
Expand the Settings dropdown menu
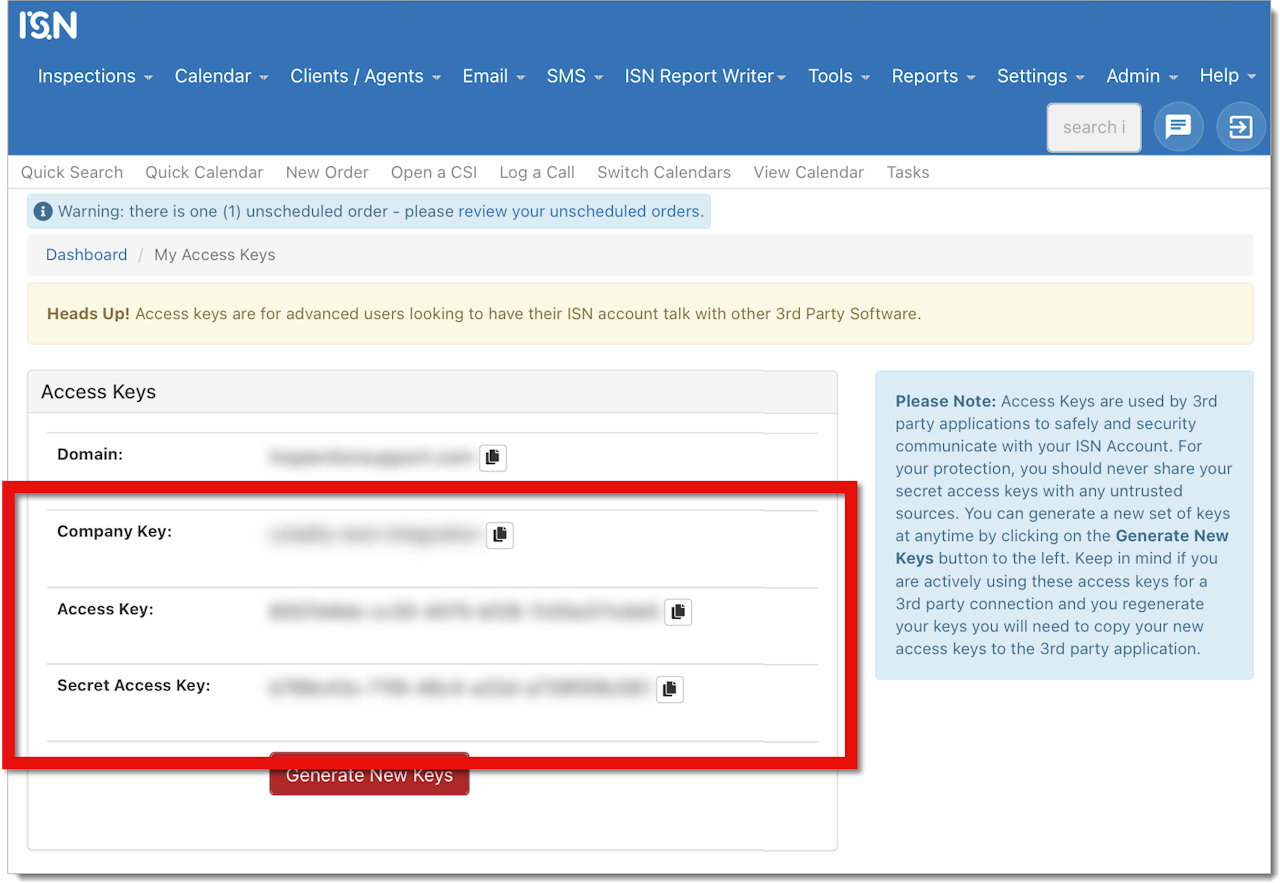point(1040,76)
